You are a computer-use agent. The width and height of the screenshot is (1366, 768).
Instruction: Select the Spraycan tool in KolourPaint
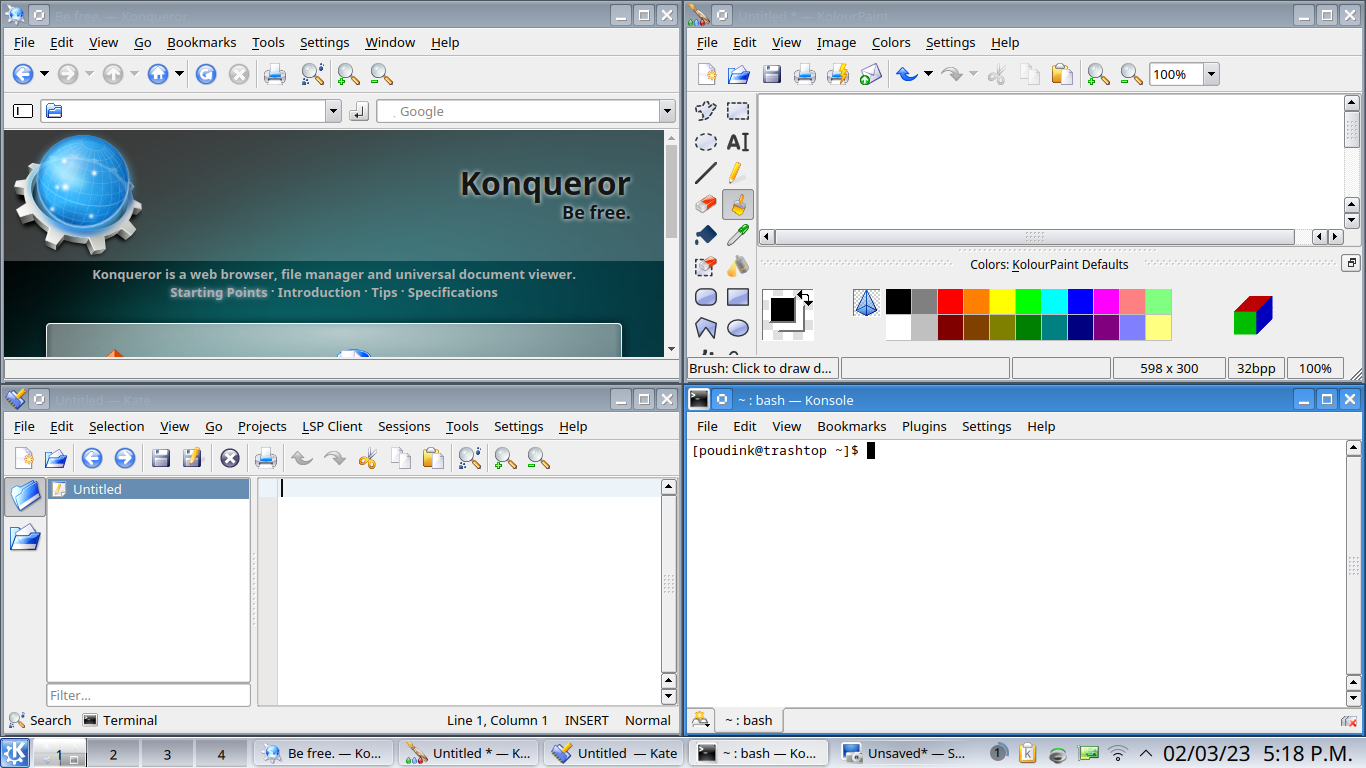pyautogui.click(x=738, y=267)
